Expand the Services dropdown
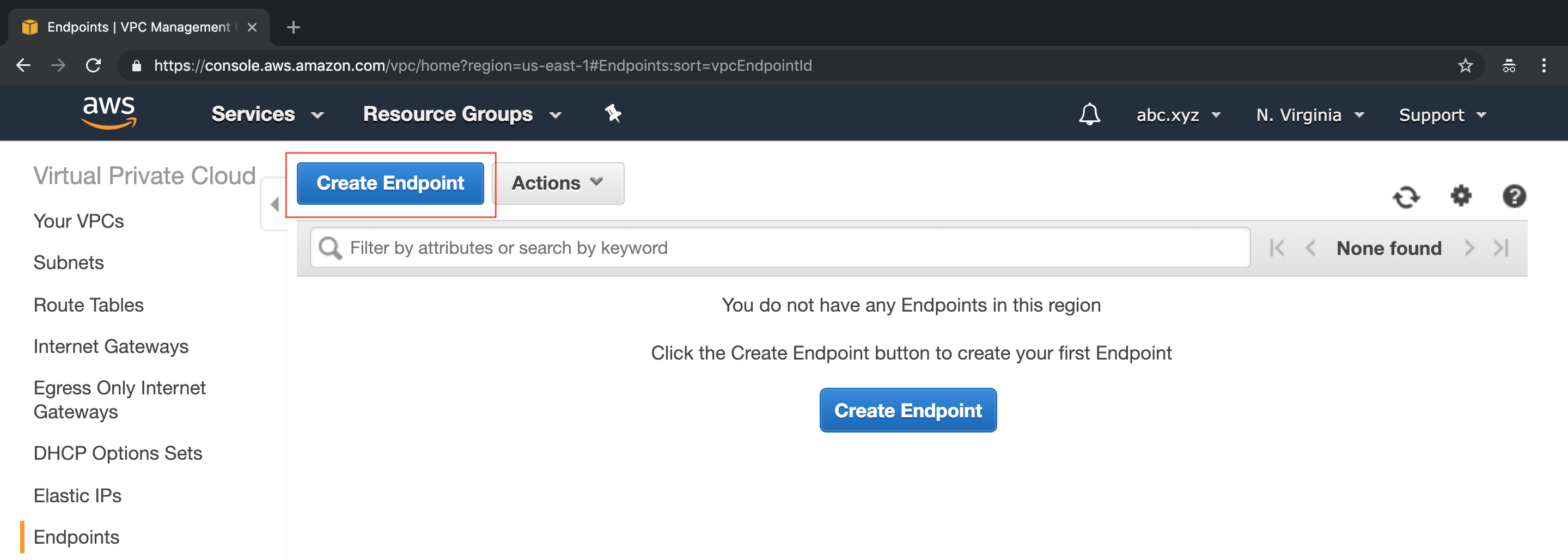Image resolution: width=1568 pixels, height=560 pixels. click(x=267, y=114)
